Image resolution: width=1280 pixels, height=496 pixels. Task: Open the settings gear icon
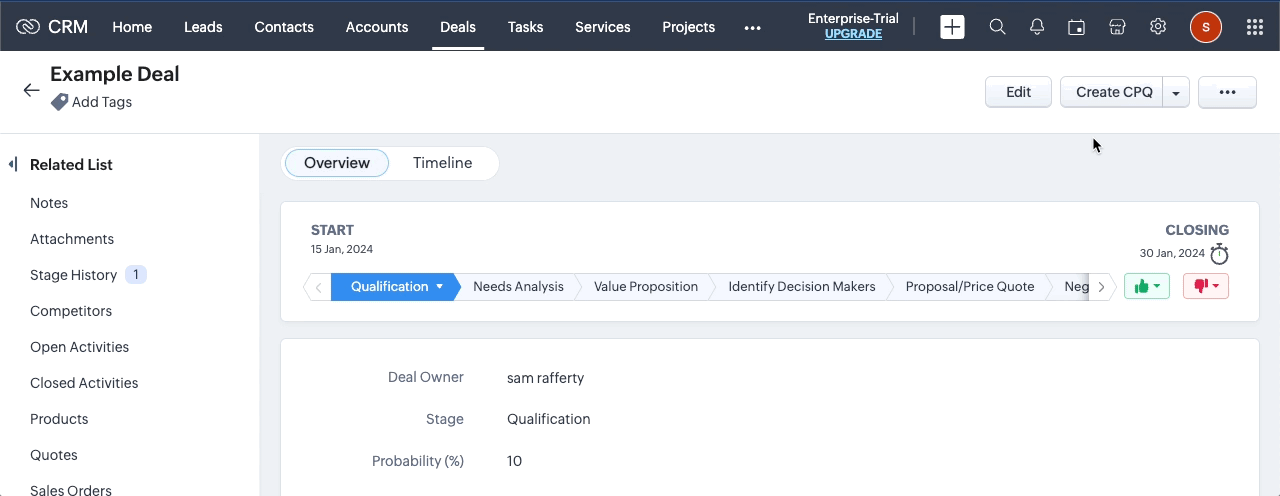click(x=1158, y=27)
